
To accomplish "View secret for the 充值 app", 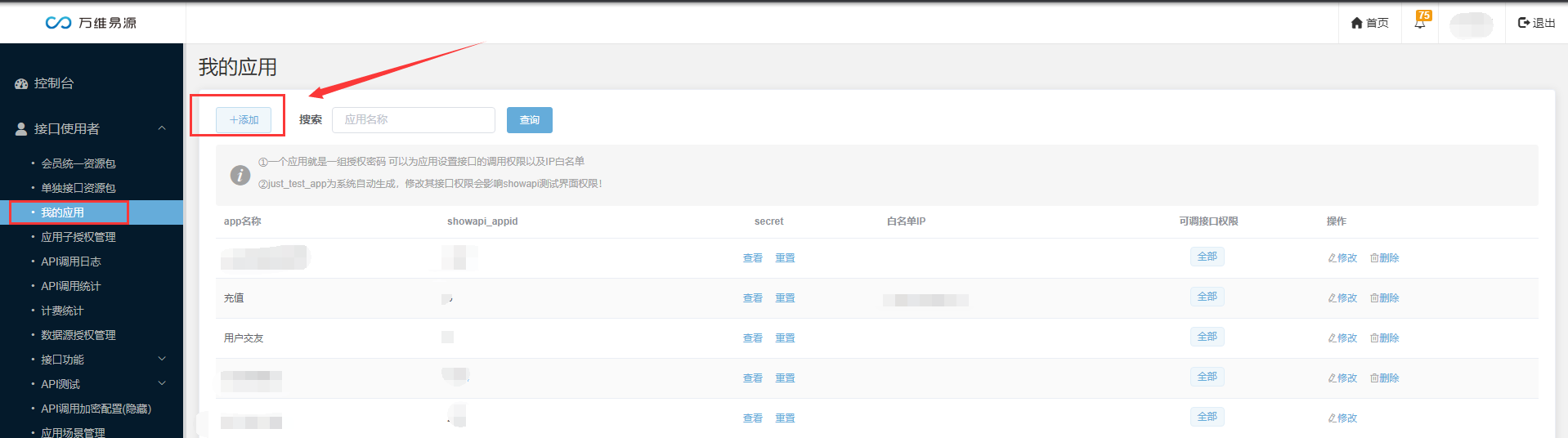I will point(753,298).
